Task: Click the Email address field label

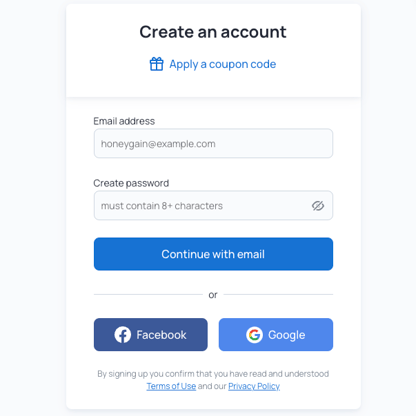Action: click(x=124, y=121)
